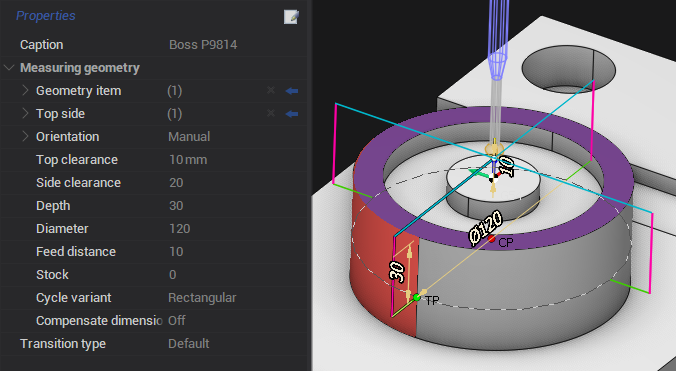The width and height of the screenshot is (676, 371).
Task: Pick Top side with blue arrow
Action: 292,114
